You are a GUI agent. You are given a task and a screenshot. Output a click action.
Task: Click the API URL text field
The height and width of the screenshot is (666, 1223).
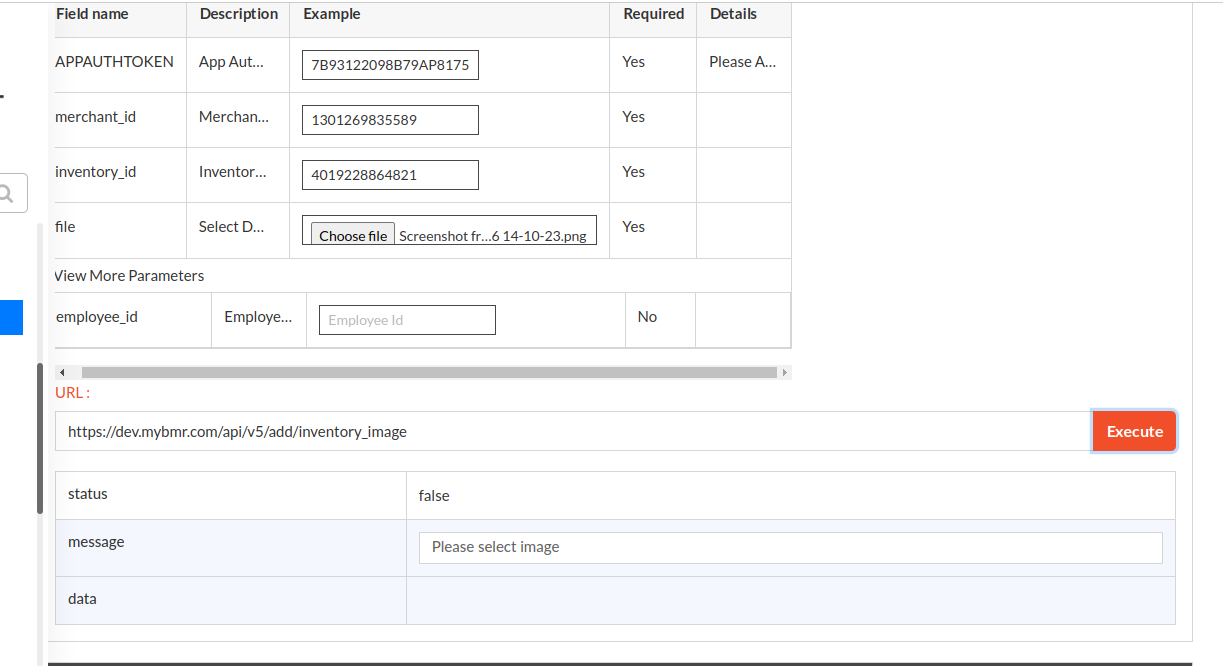(572, 432)
